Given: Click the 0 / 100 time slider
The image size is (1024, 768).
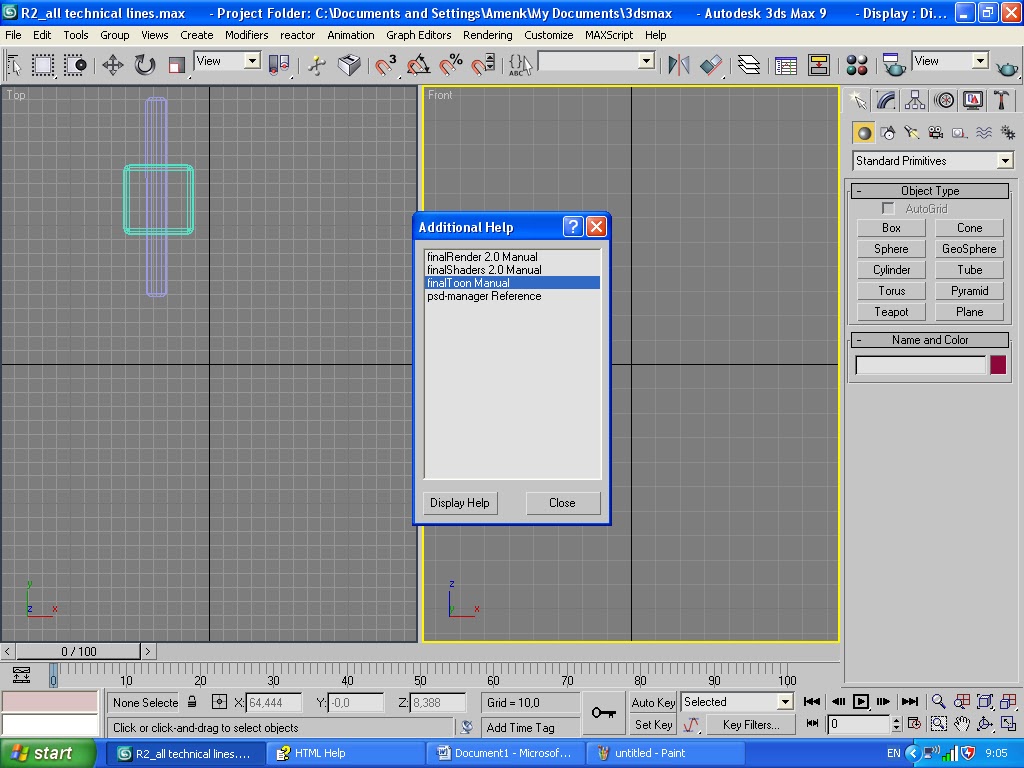Looking at the screenshot, I should (x=78, y=651).
